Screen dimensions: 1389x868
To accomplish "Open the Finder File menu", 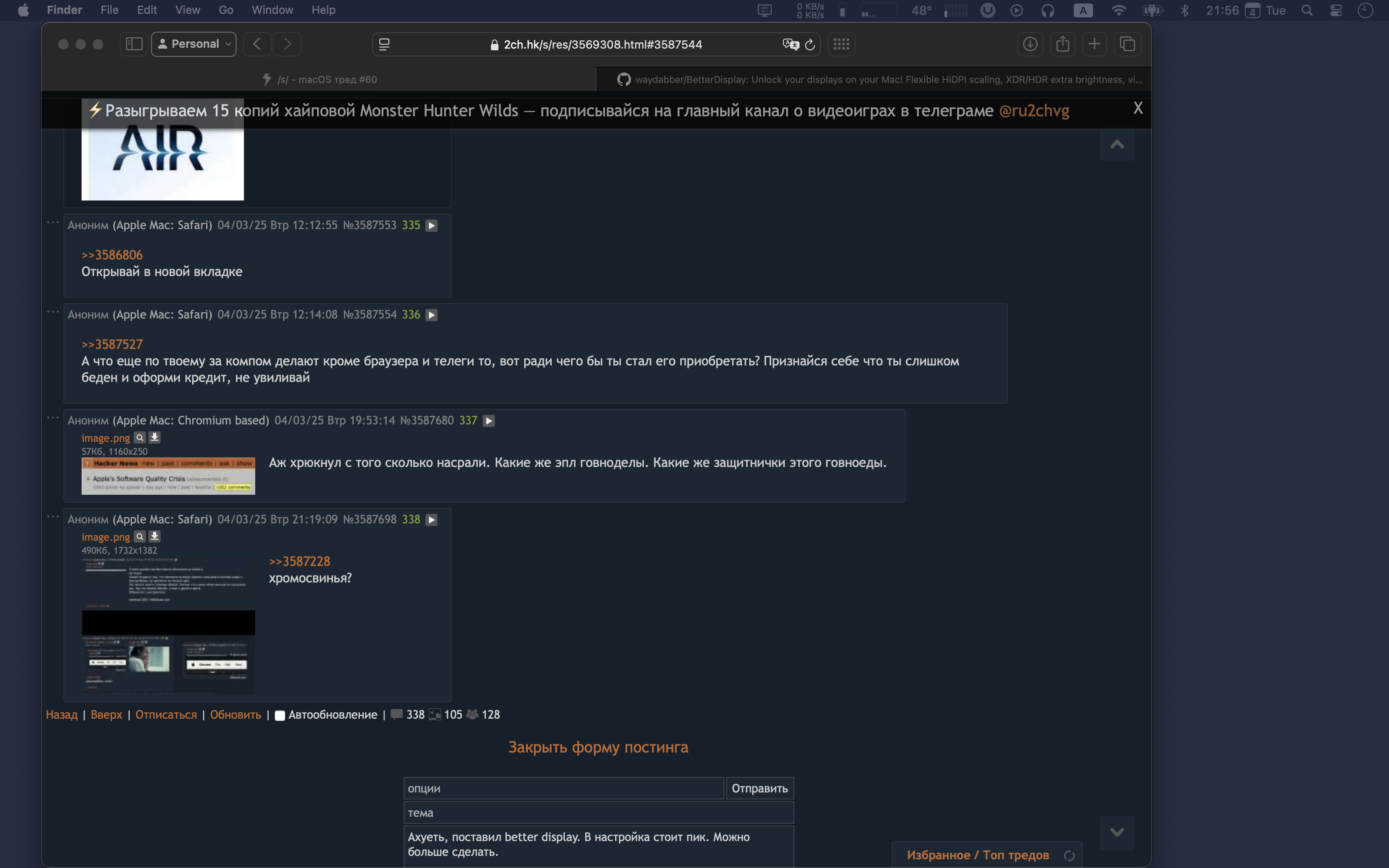I will pos(109,10).
